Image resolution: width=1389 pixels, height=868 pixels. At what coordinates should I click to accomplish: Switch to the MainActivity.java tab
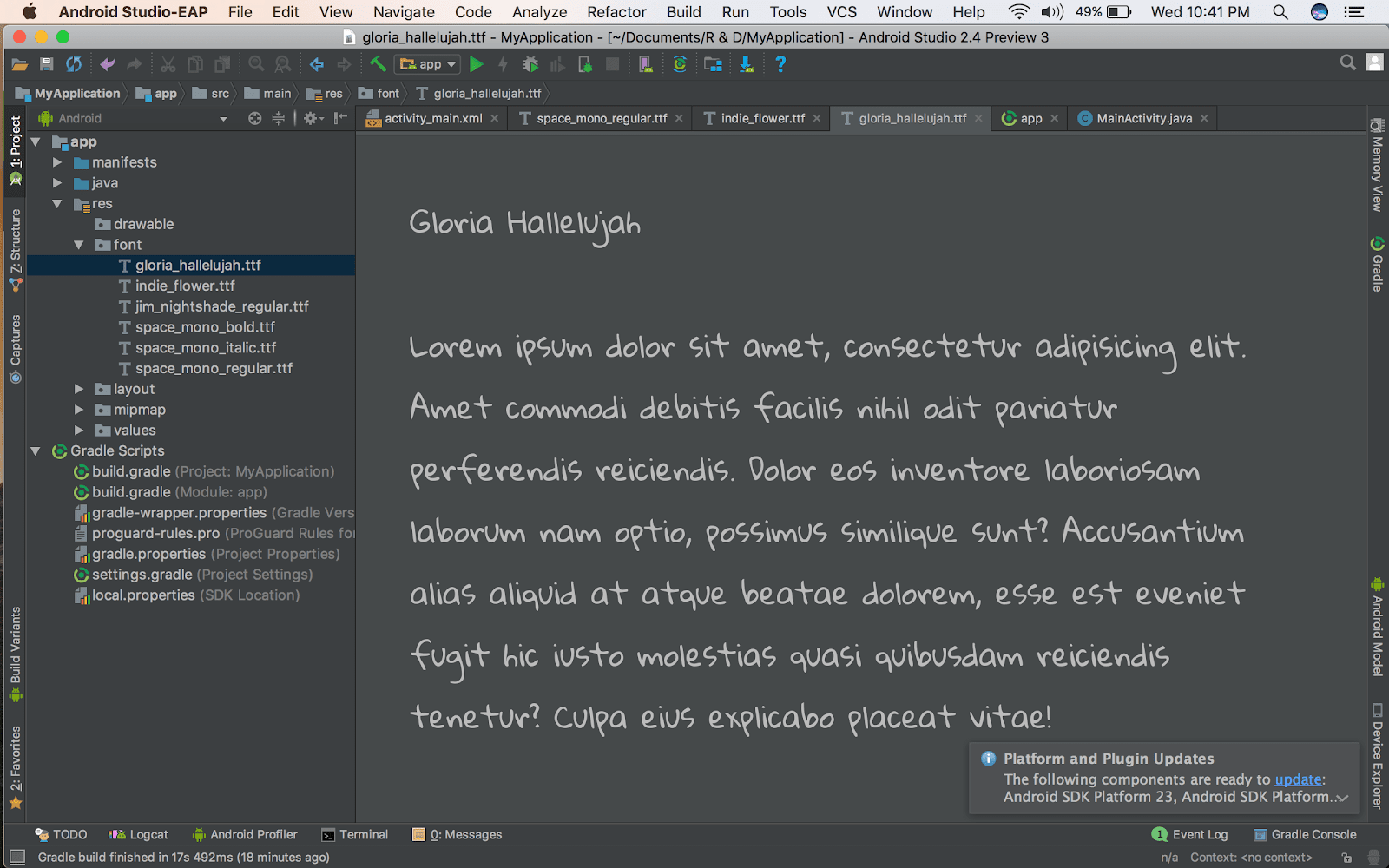tap(1143, 118)
